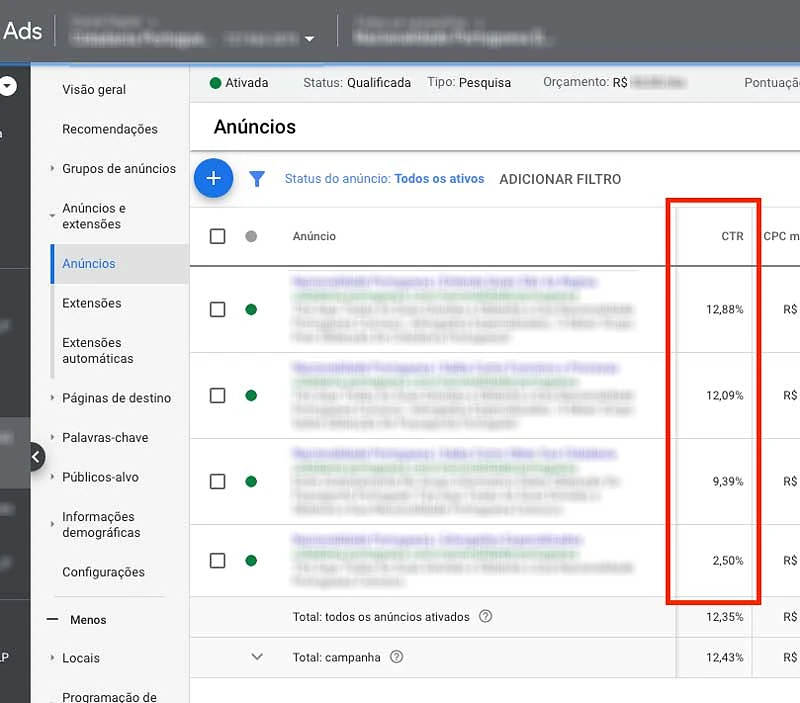This screenshot has height=703, width=800.
Task: Open Extensões automáticas page
Action: (x=97, y=350)
